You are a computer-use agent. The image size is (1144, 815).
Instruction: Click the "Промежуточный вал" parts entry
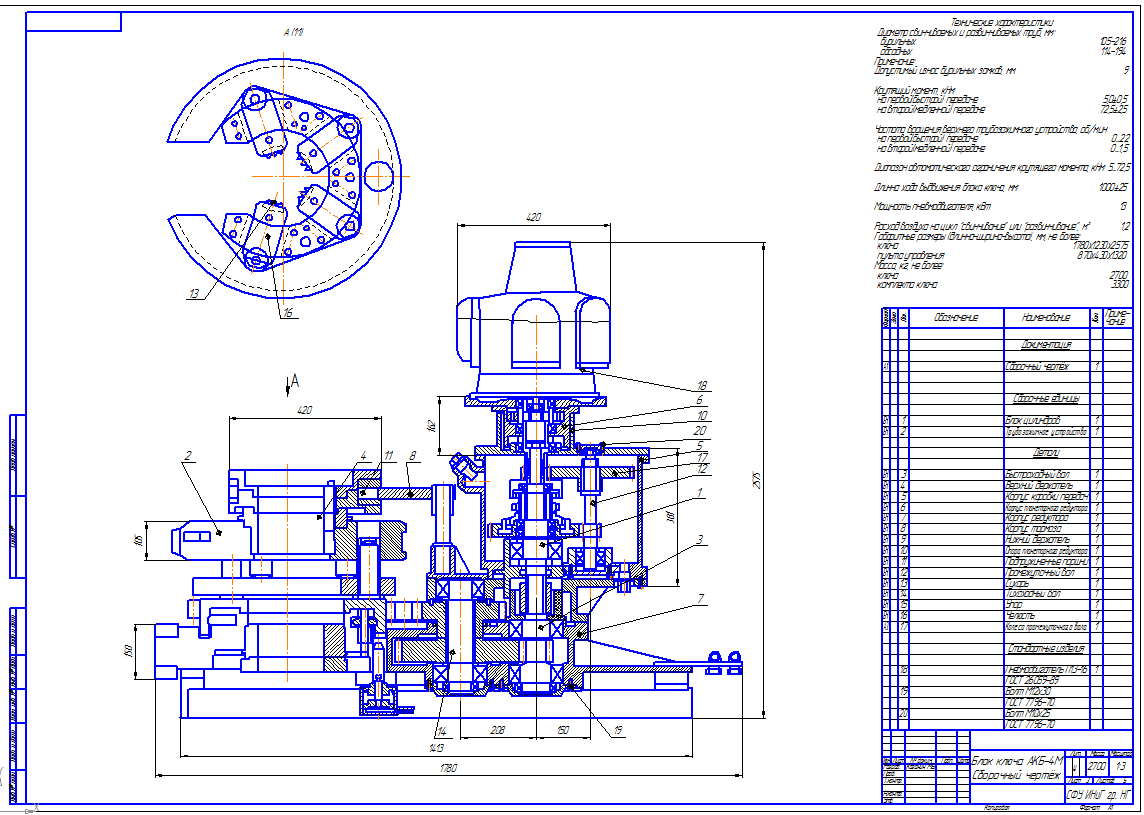[x=1040, y=573]
